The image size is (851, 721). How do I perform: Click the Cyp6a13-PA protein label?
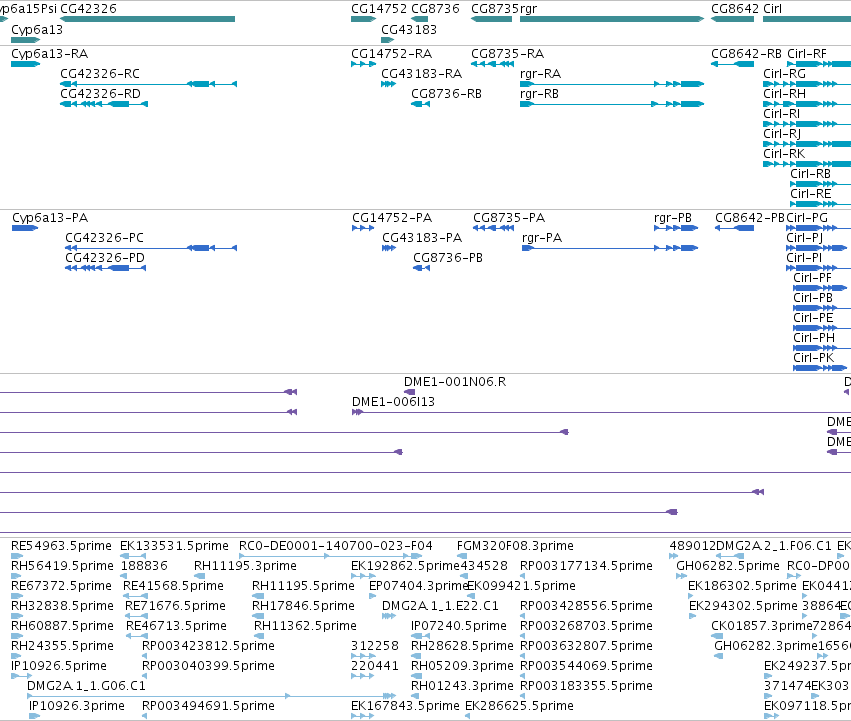pyautogui.click(x=50, y=218)
